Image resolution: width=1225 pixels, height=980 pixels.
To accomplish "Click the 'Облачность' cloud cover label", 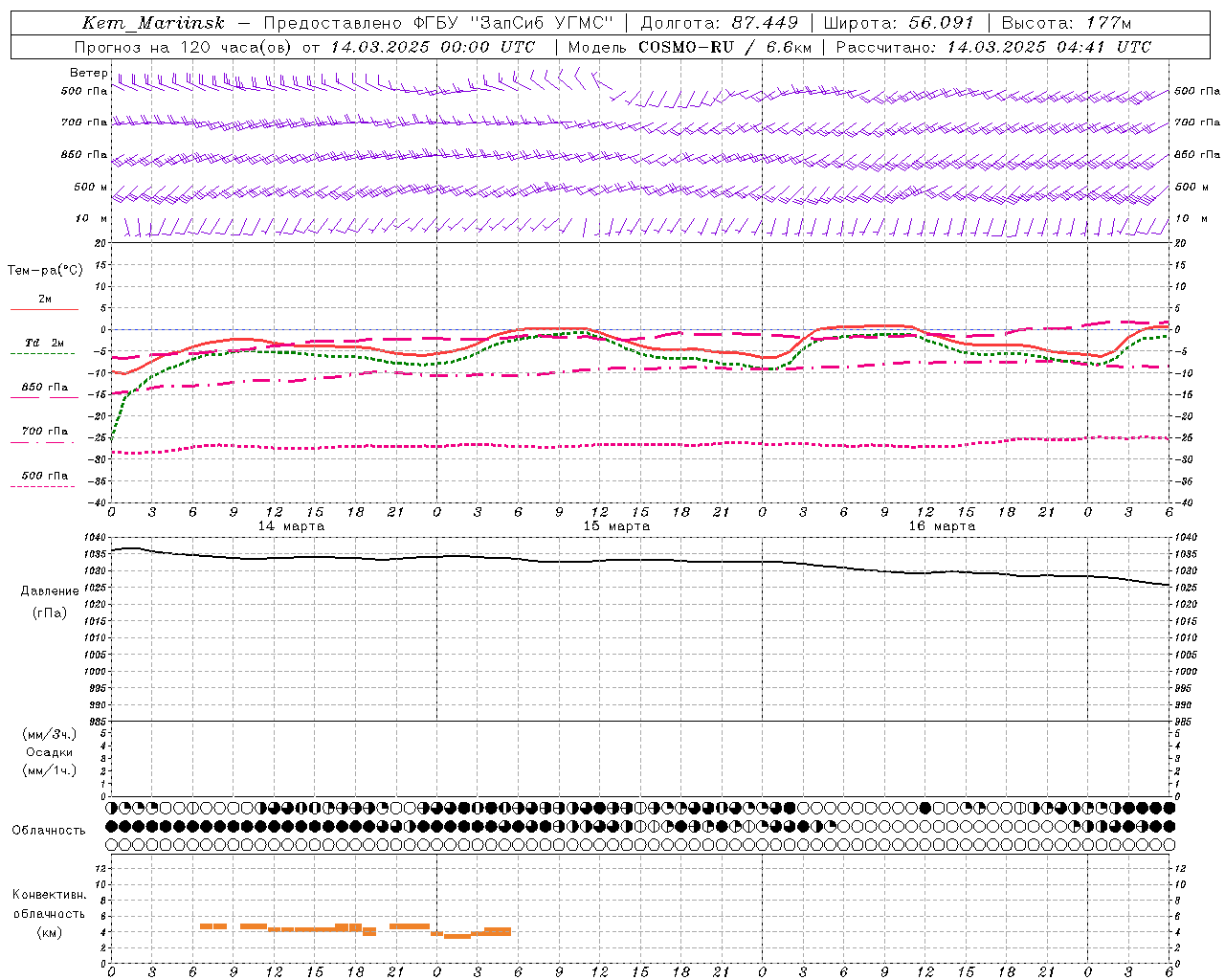I will pyautogui.click(x=49, y=830).
